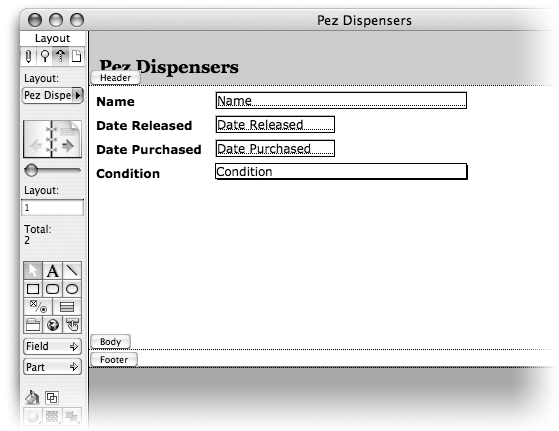Click the Header part tab
Screen dimensions: 559x431
point(115,78)
